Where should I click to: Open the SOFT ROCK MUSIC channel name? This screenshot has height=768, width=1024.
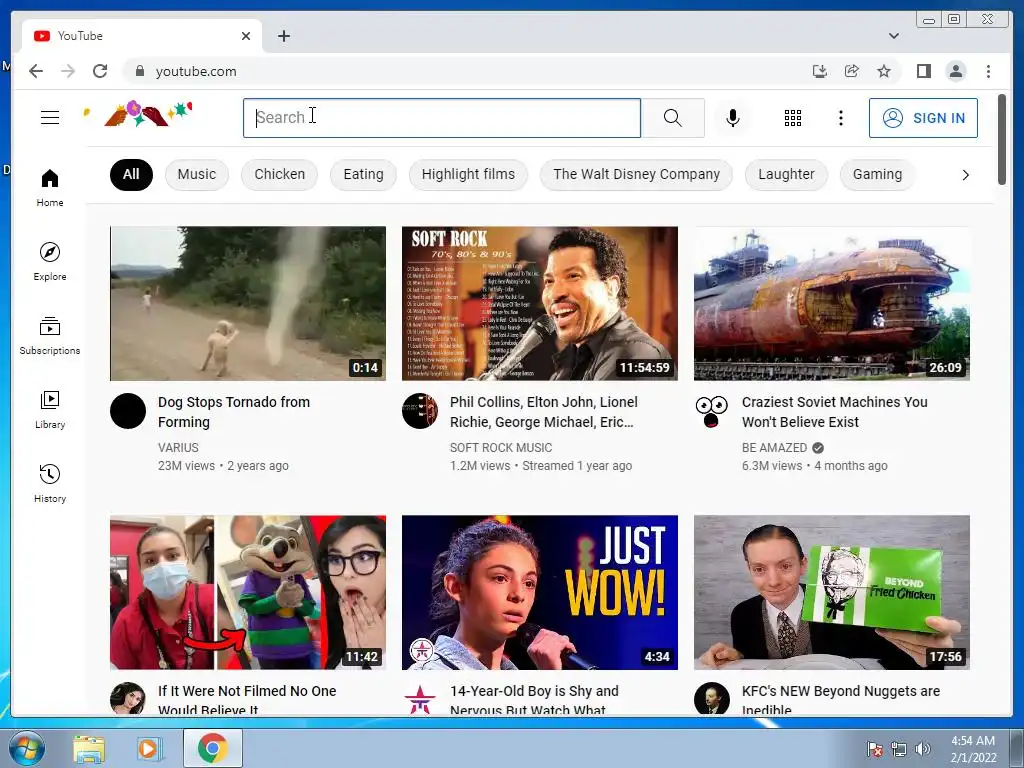(501, 447)
